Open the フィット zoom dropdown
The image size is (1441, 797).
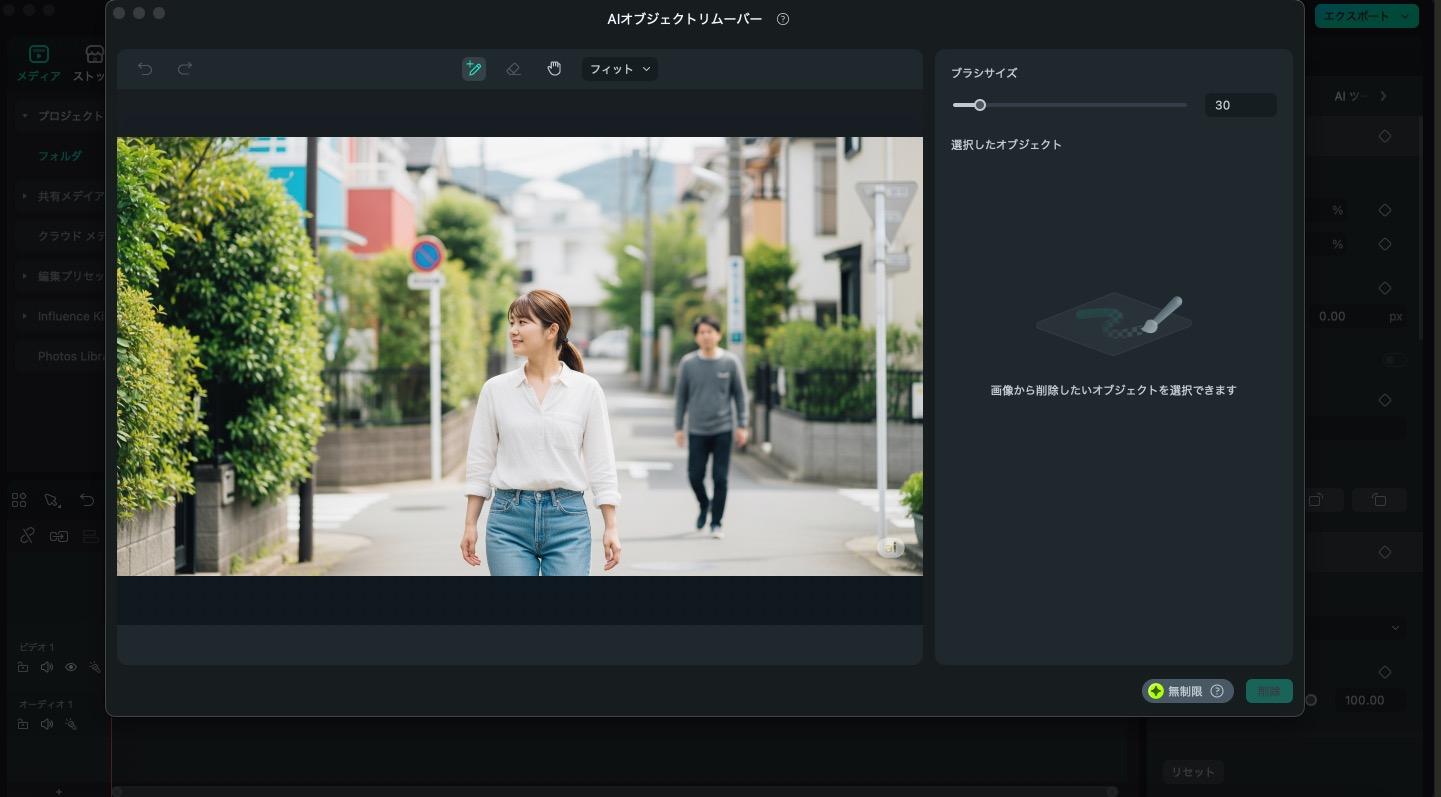[620, 69]
